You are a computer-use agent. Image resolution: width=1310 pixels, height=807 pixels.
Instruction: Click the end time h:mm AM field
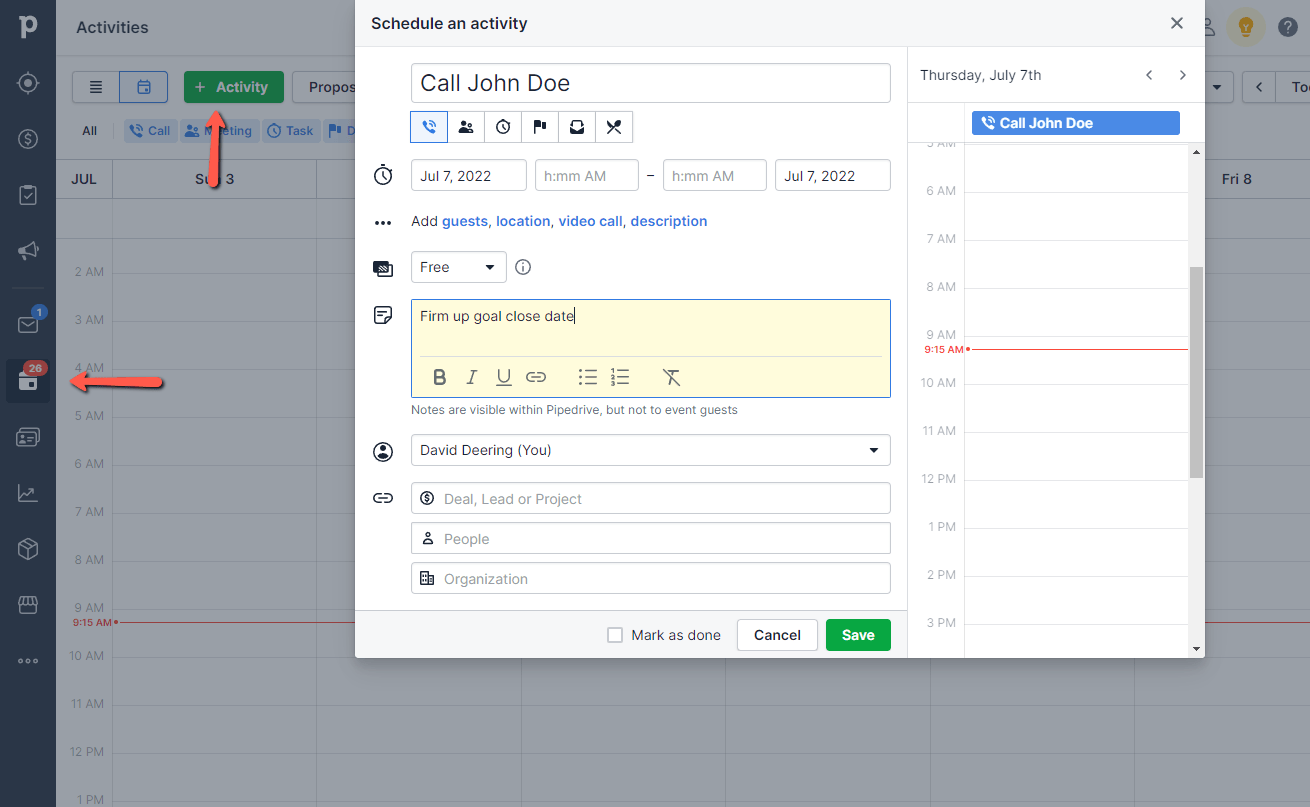(x=715, y=176)
